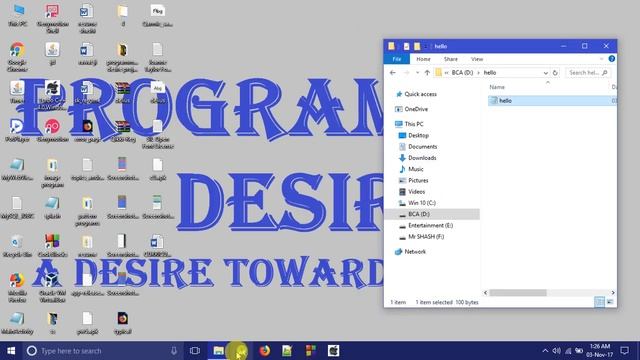Select This PC in navigation pane

[x=413, y=124]
